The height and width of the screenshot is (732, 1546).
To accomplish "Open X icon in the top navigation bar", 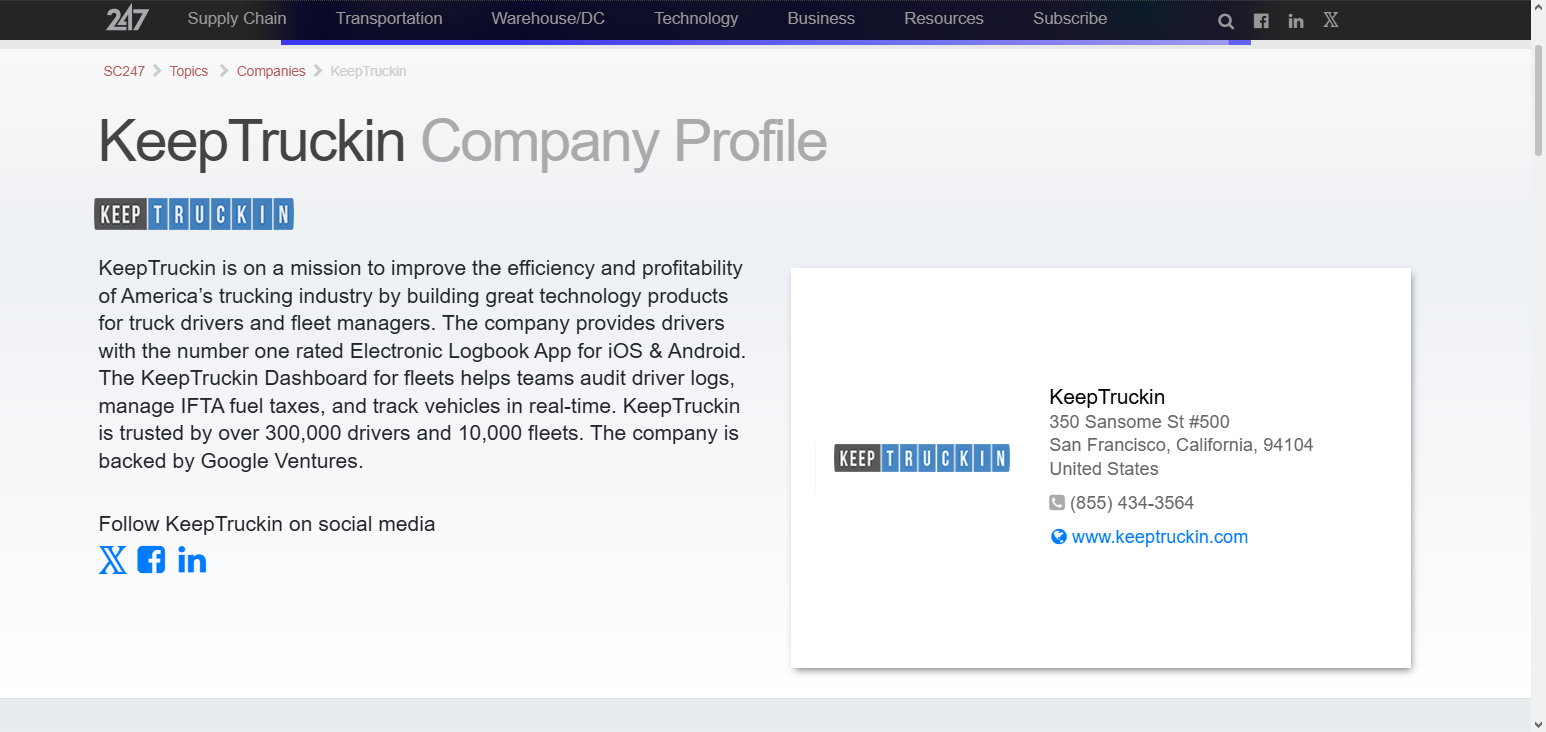I will (x=1331, y=19).
